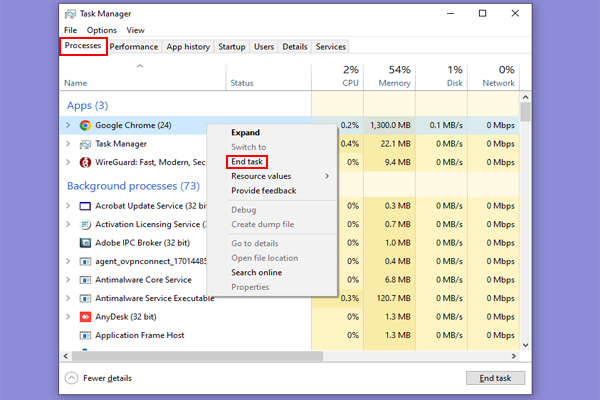Switch to the Performance tab

[x=134, y=47]
